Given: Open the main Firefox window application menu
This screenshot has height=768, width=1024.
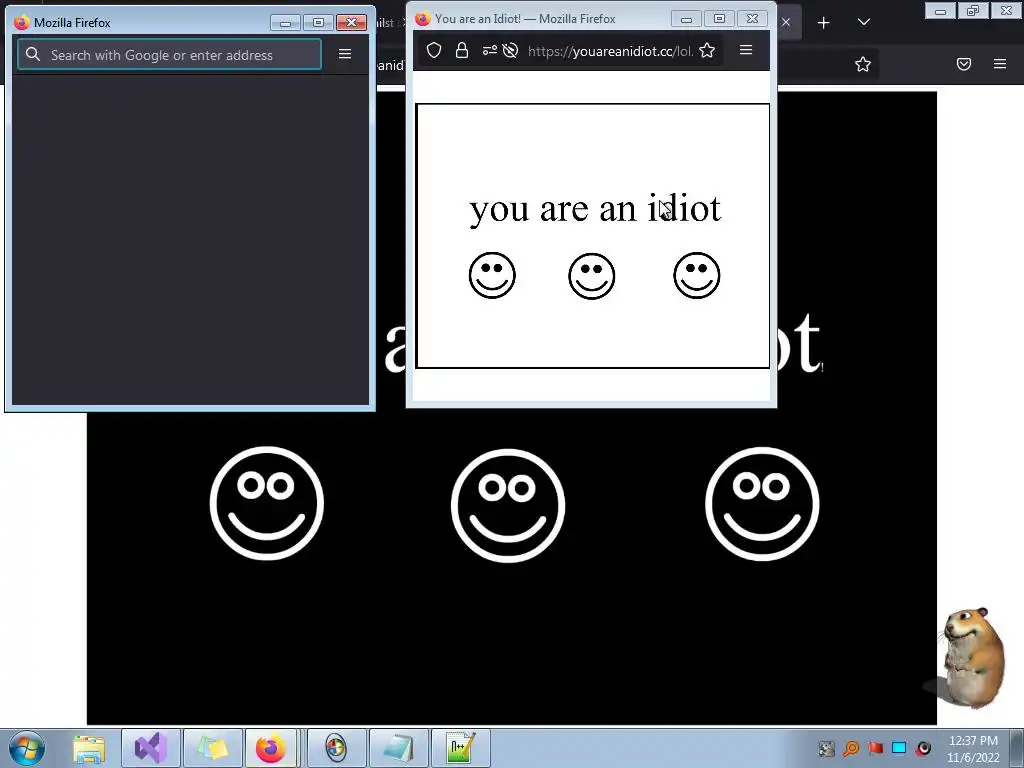Looking at the screenshot, I should [x=1000, y=64].
